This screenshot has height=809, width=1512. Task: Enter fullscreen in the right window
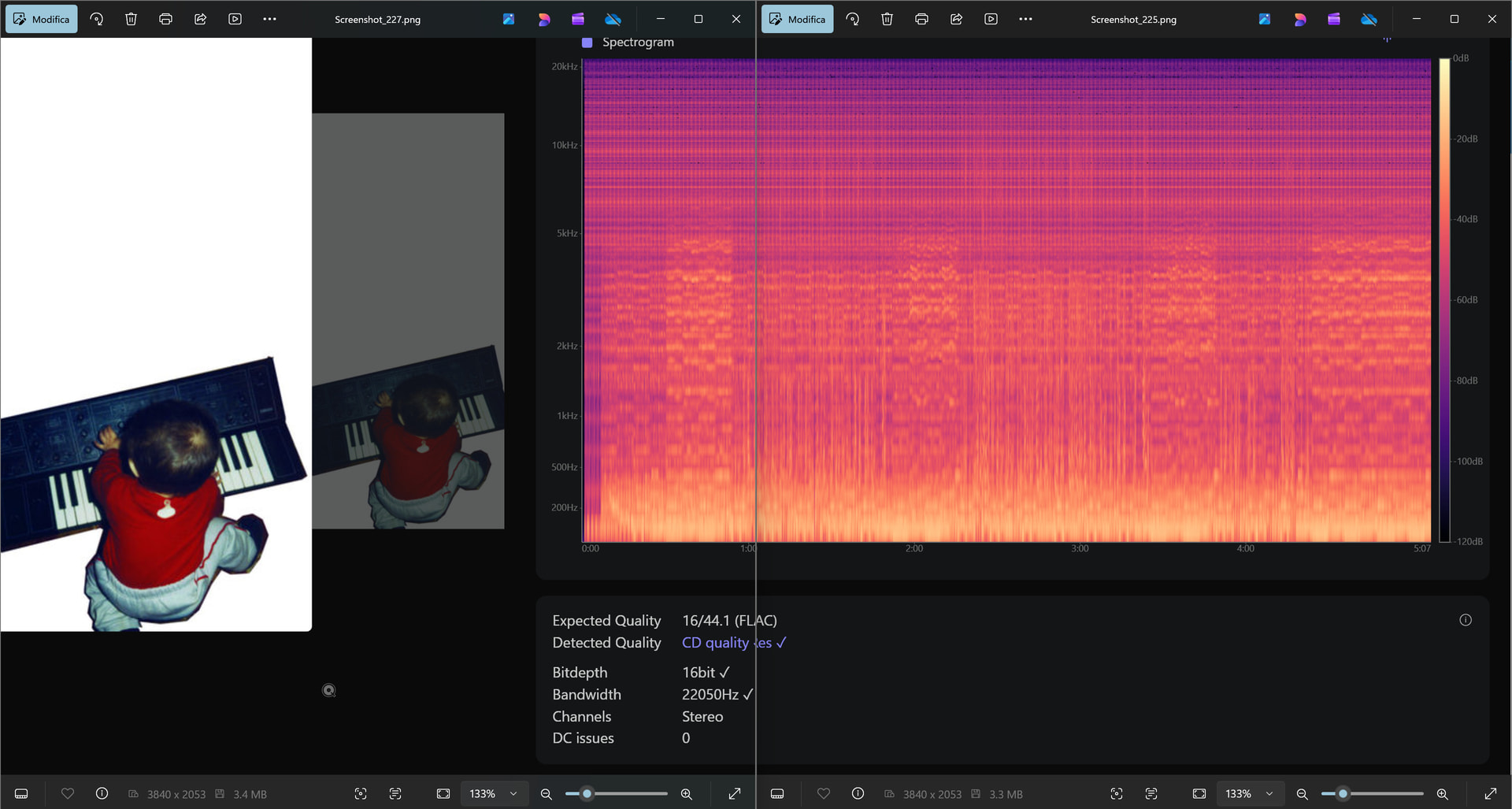coord(1491,794)
